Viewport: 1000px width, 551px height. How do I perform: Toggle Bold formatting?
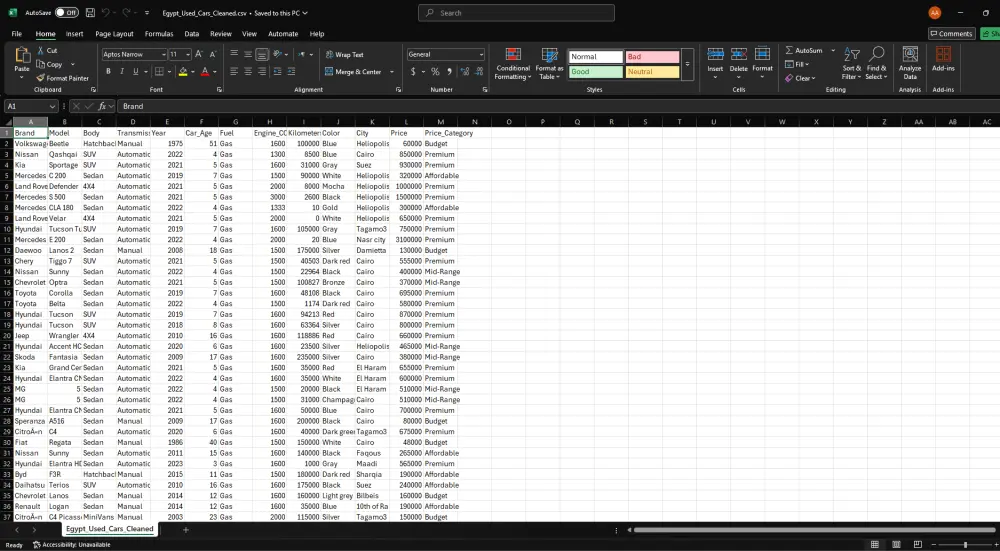[108, 71]
